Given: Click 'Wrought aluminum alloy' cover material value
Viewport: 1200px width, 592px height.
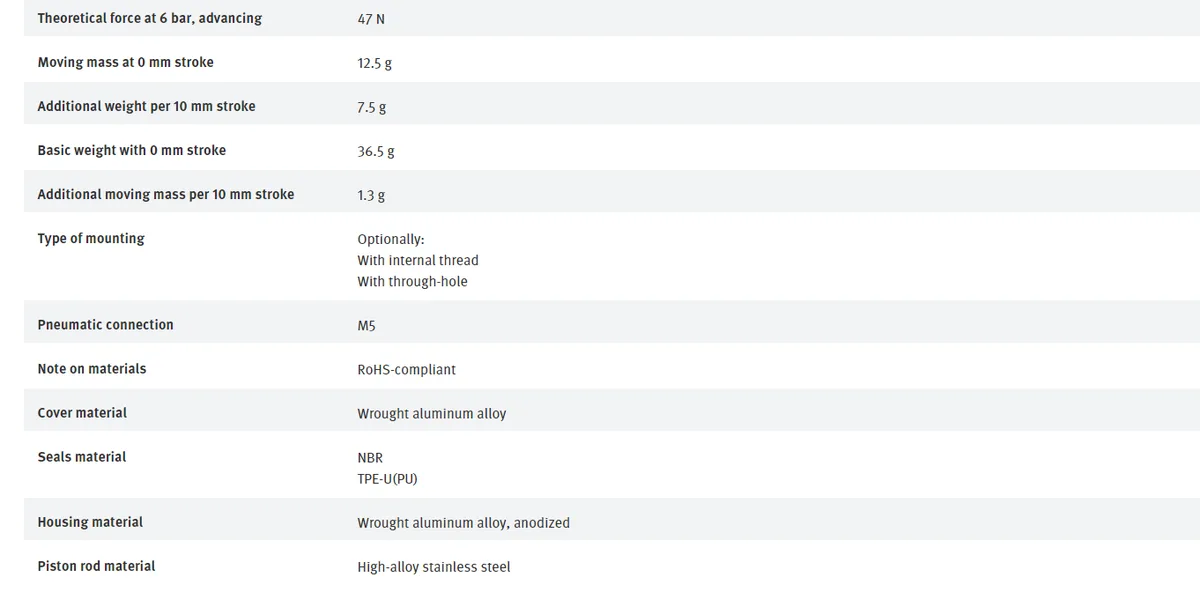Looking at the screenshot, I should (432, 413).
